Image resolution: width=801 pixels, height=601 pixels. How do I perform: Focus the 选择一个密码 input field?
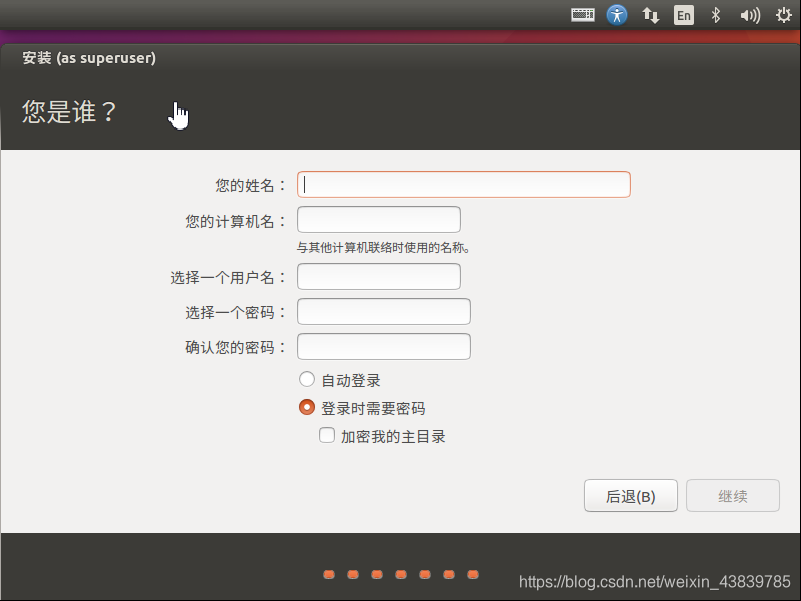coord(384,312)
